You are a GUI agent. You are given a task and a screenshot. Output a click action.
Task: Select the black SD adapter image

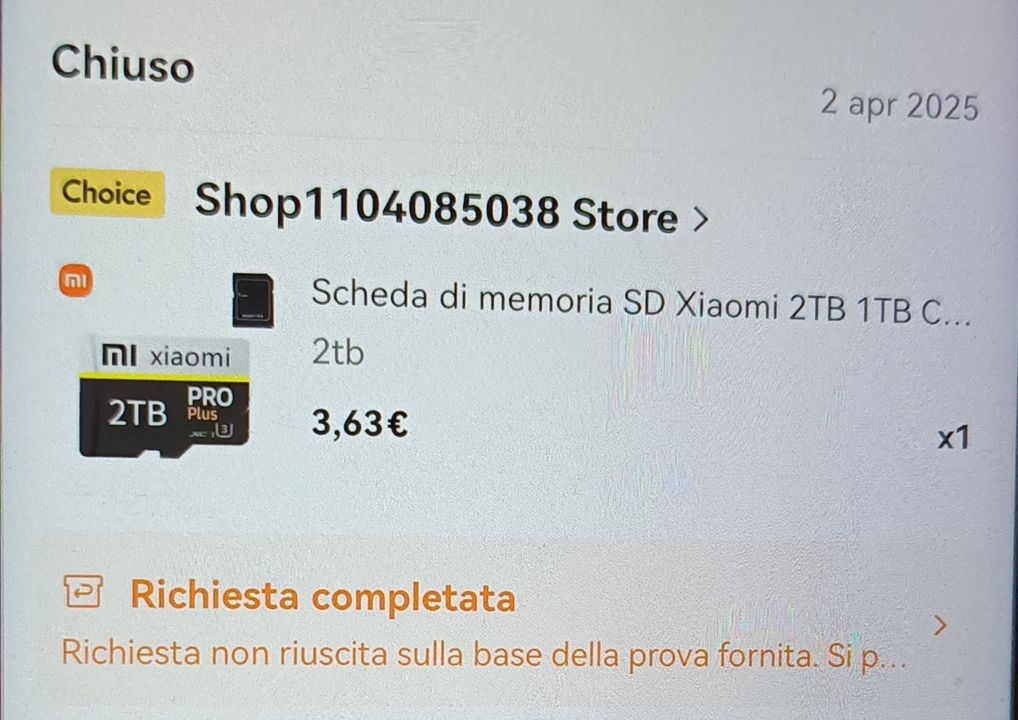tap(253, 300)
